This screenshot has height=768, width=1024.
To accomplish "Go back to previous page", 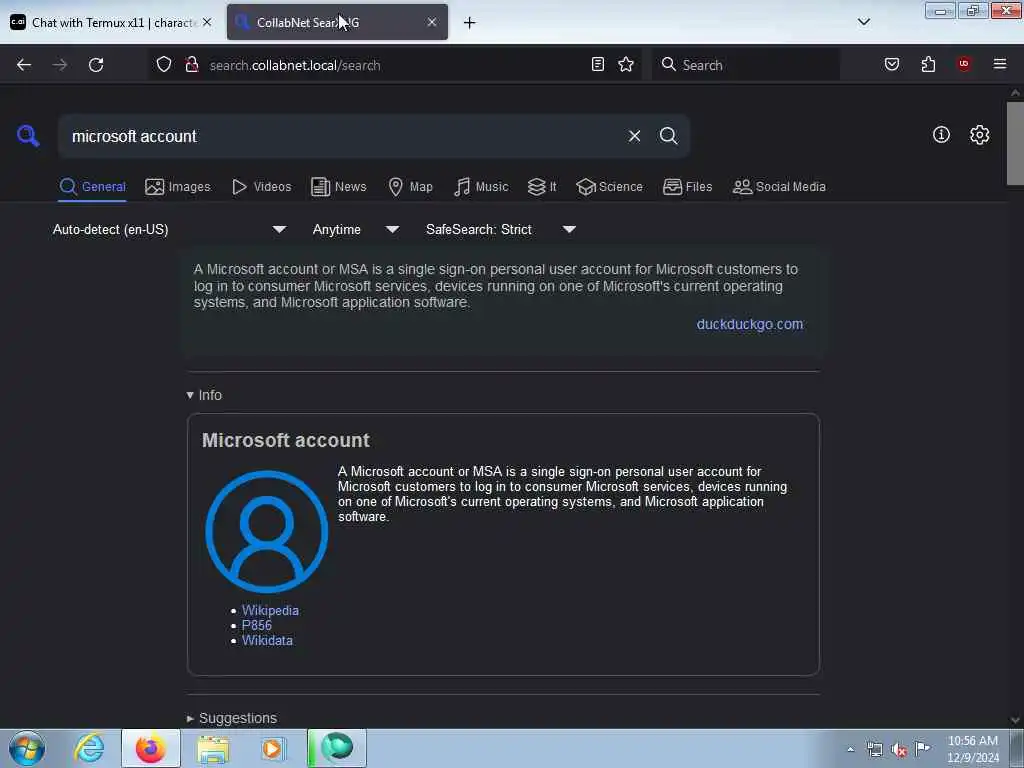I will [24, 65].
